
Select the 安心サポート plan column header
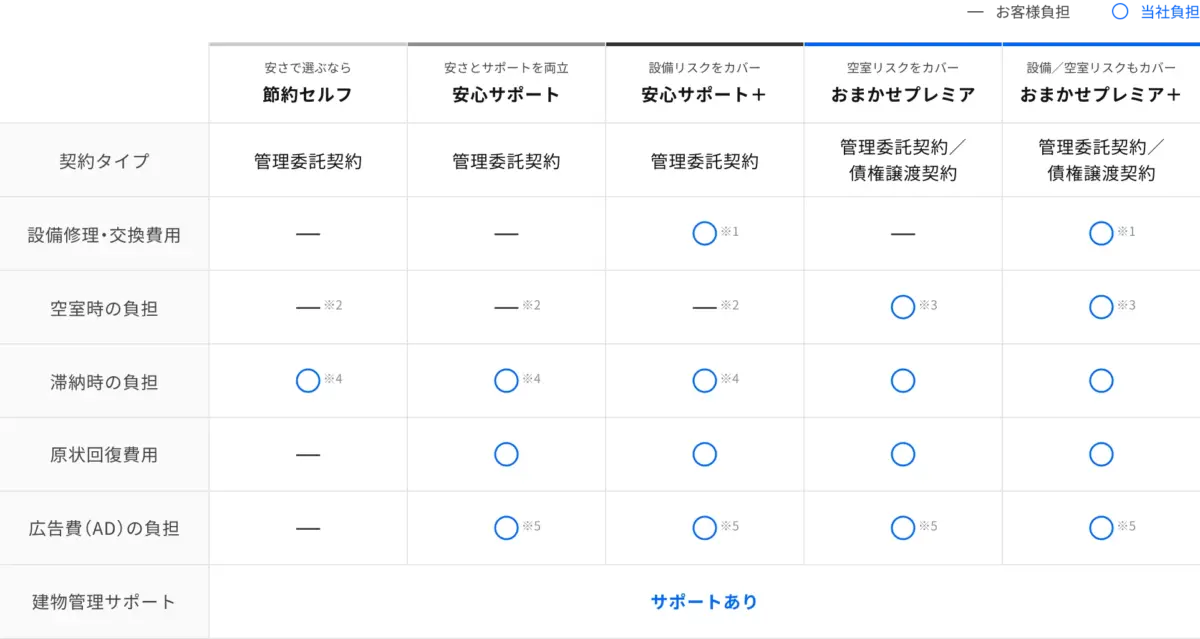click(x=506, y=95)
